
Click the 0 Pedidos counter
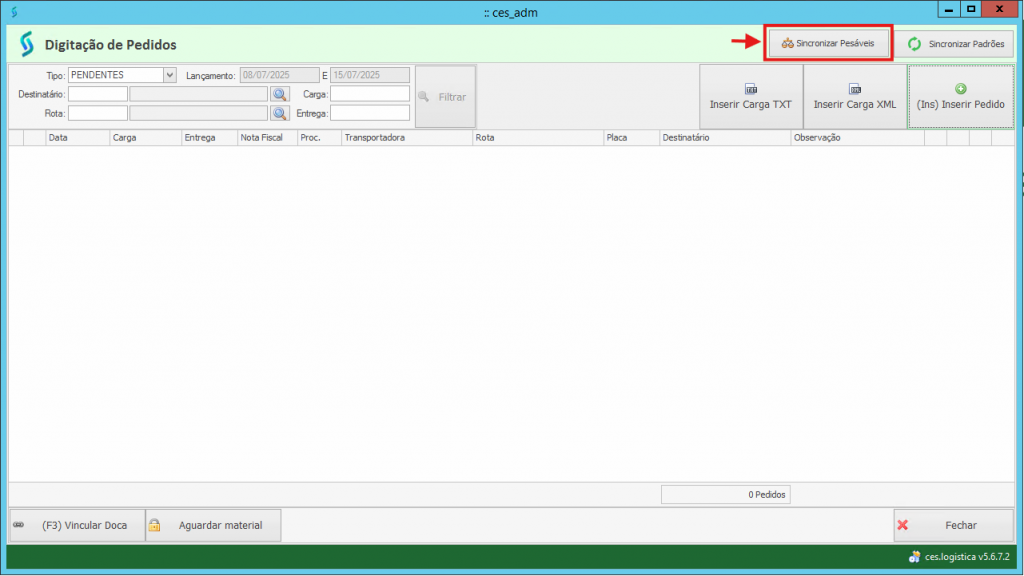pyautogui.click(x=726, y=495)
